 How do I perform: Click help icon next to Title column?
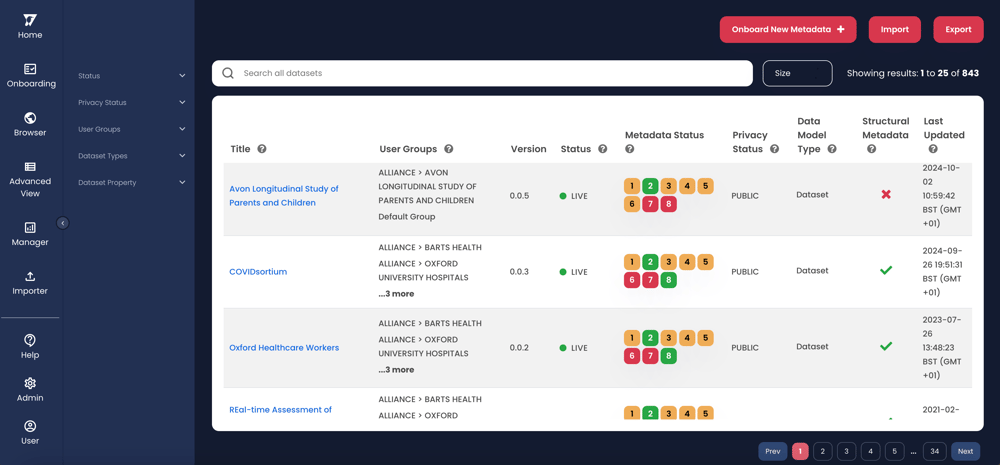pyautogui.click(x=262, y=149)
